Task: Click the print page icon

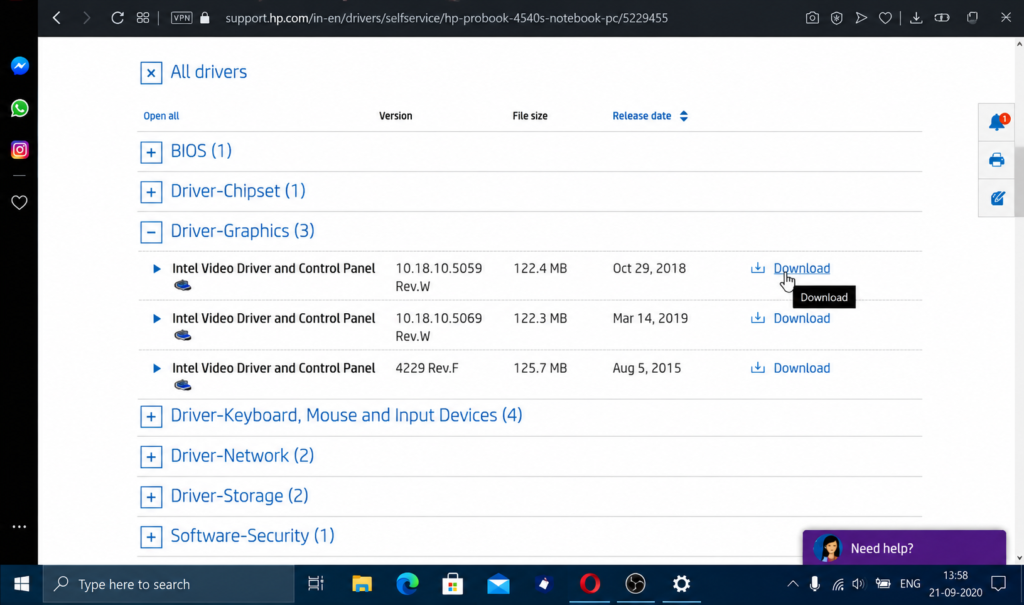Action: click(x=997, y=160)
